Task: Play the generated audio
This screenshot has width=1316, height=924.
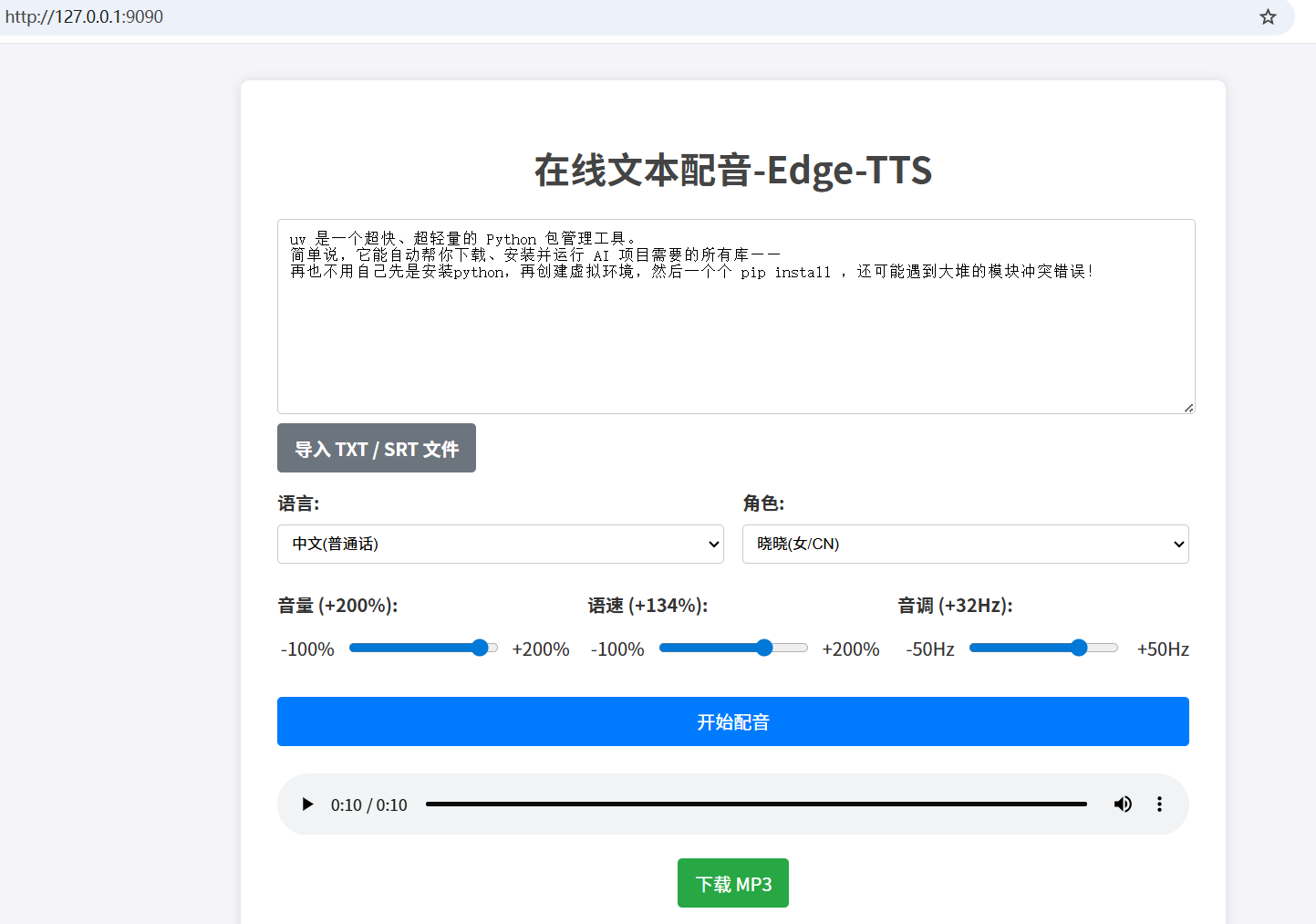Action: [307, 805]
